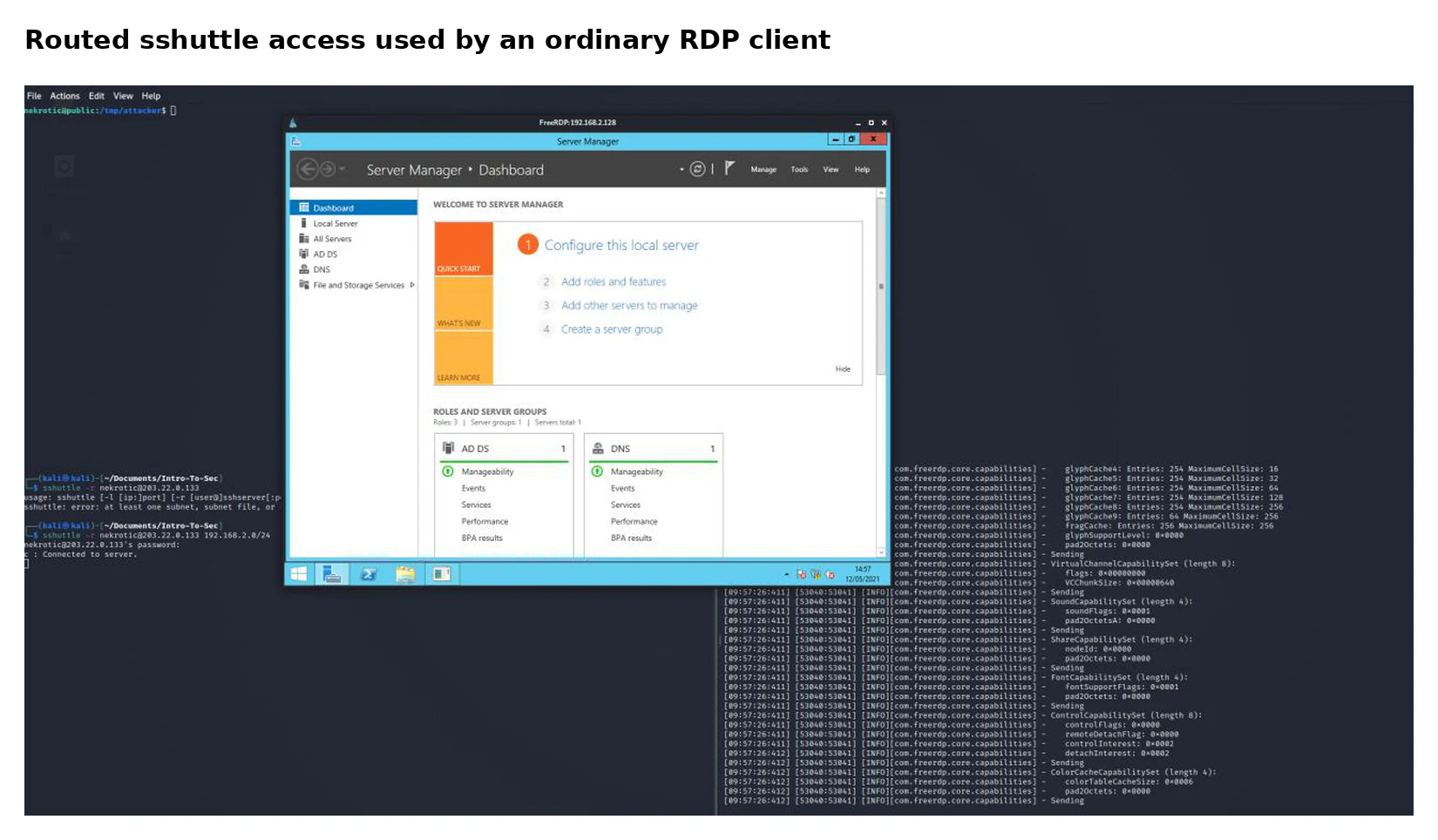Click the File and Storage Services icon
Viewport: 1438px width, 840px height.
click(304, 285)
